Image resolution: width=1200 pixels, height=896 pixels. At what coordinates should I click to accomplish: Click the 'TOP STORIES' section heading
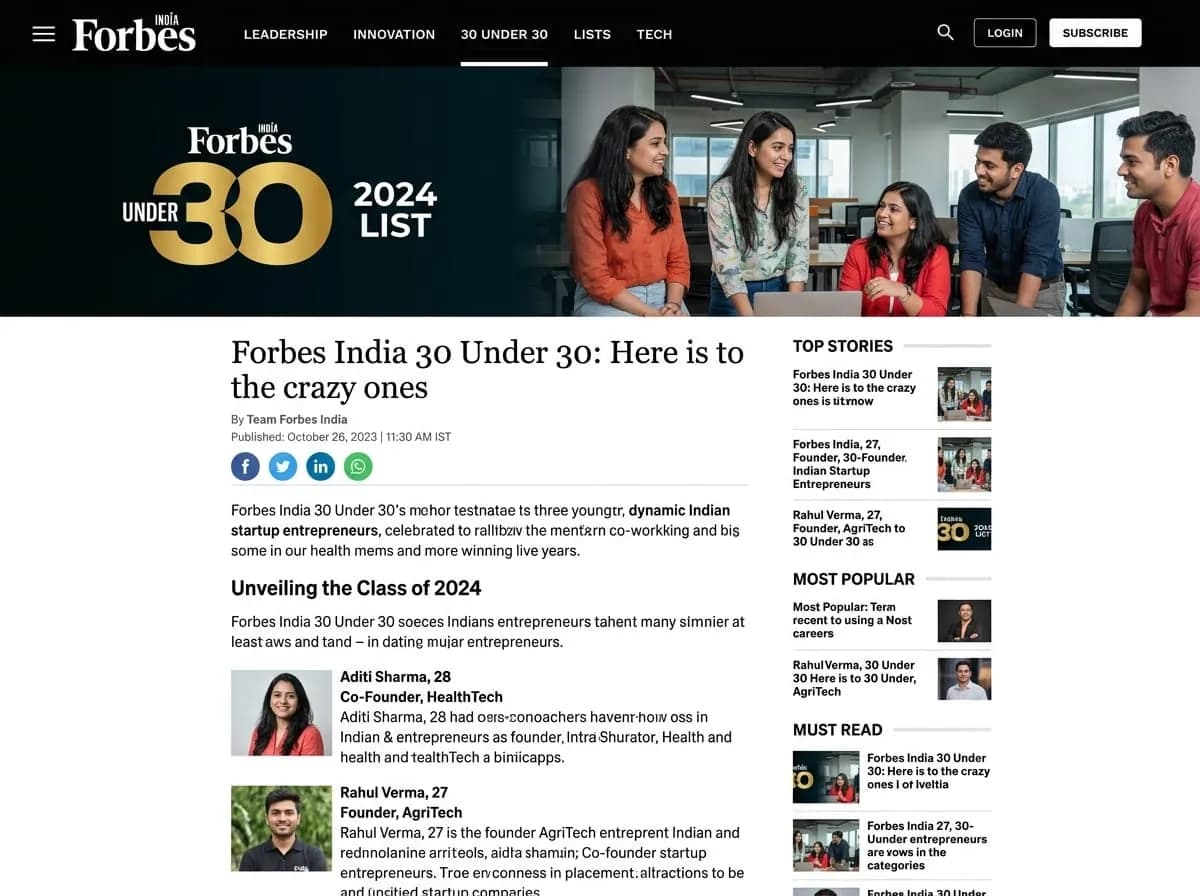[843, 346]
